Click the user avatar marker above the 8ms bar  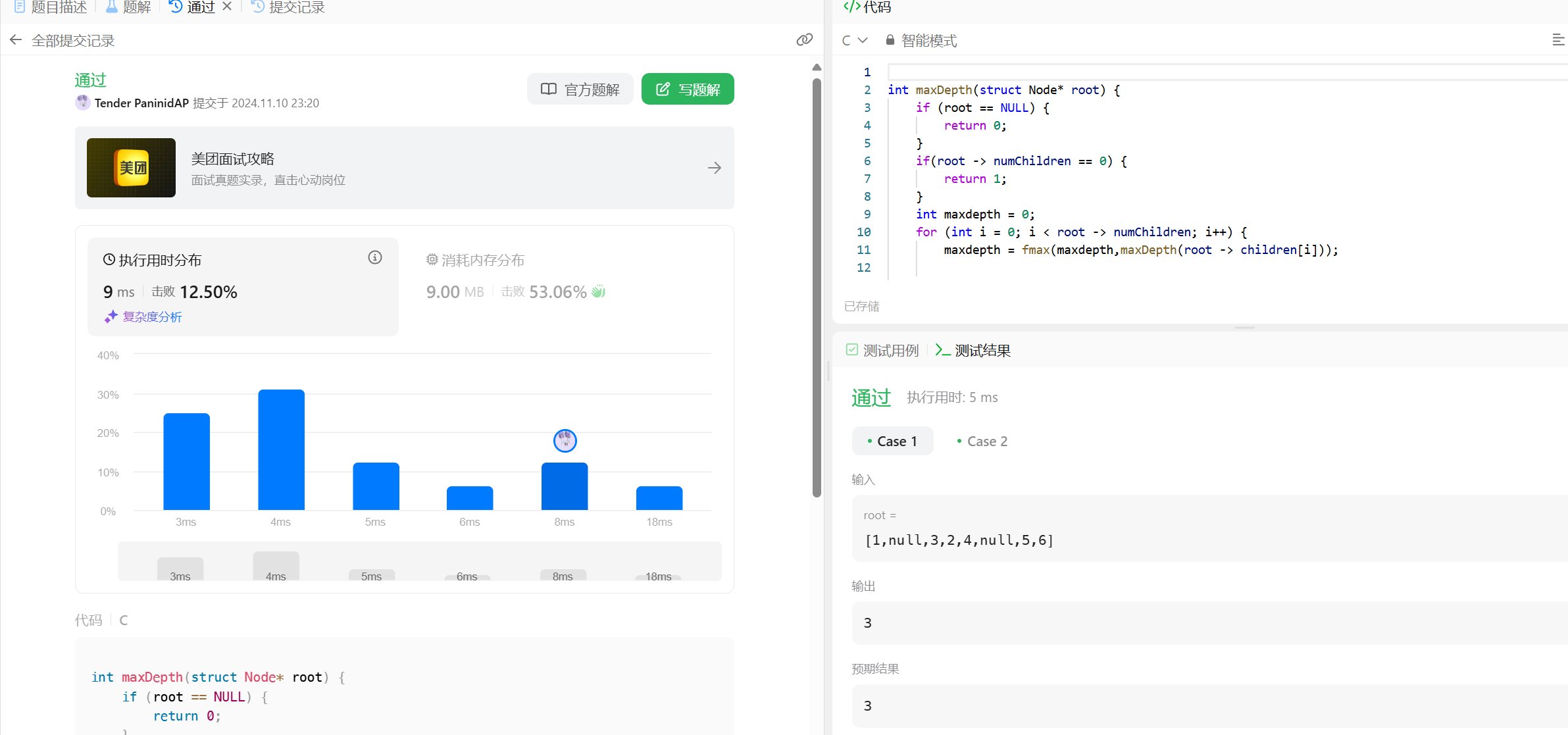(565, 441)
